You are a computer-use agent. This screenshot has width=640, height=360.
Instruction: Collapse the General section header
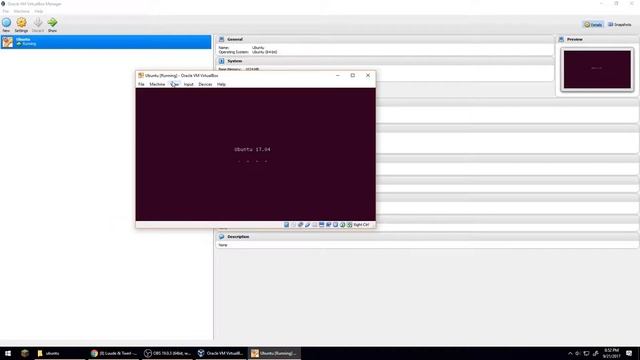click(x=384, y=39)
